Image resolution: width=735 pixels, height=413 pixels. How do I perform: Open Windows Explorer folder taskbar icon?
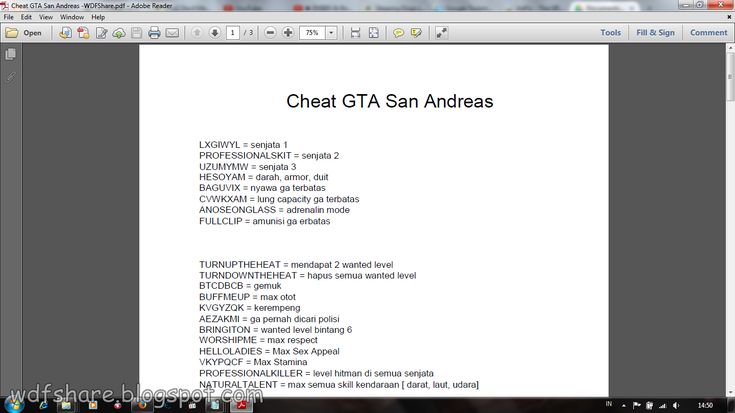click(66, 405)
